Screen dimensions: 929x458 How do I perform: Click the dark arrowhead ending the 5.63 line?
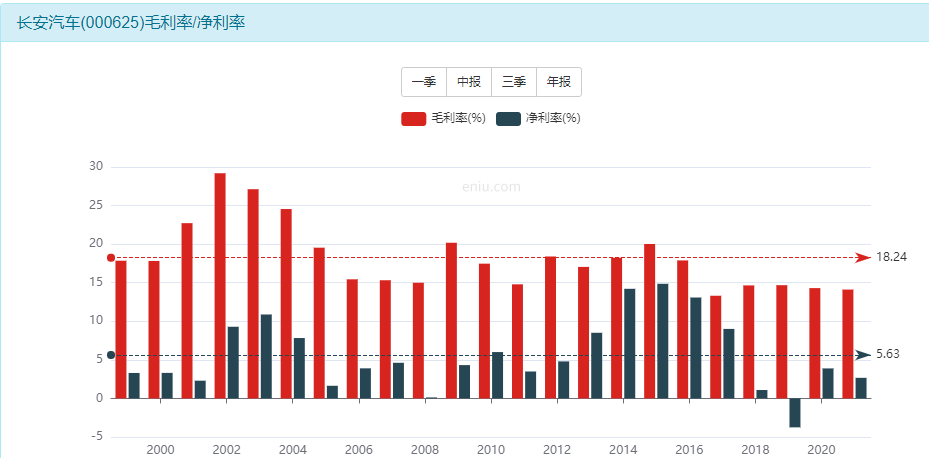[864, 355]
